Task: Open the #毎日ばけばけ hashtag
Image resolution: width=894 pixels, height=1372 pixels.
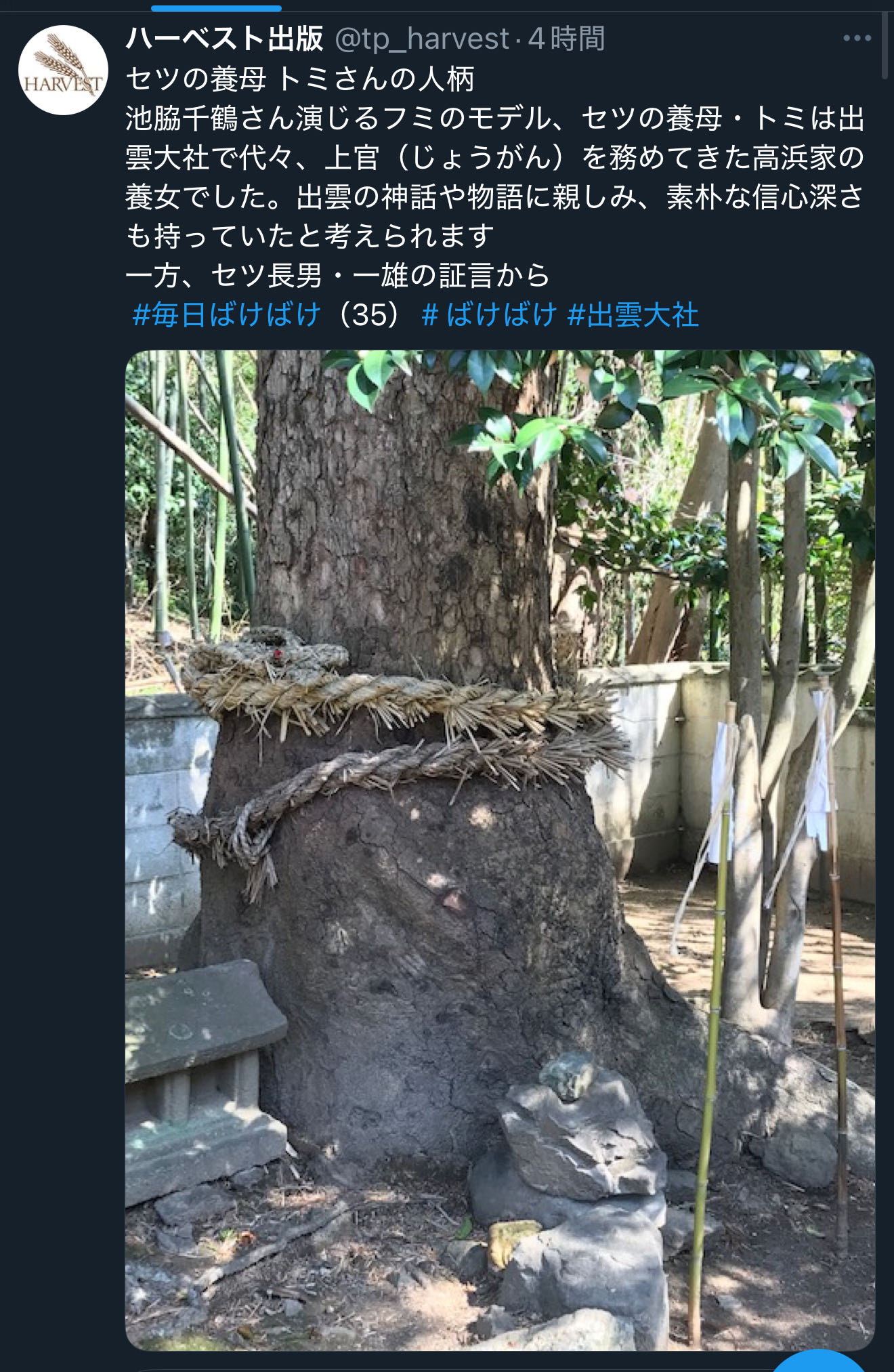Action: click(227, 315)
